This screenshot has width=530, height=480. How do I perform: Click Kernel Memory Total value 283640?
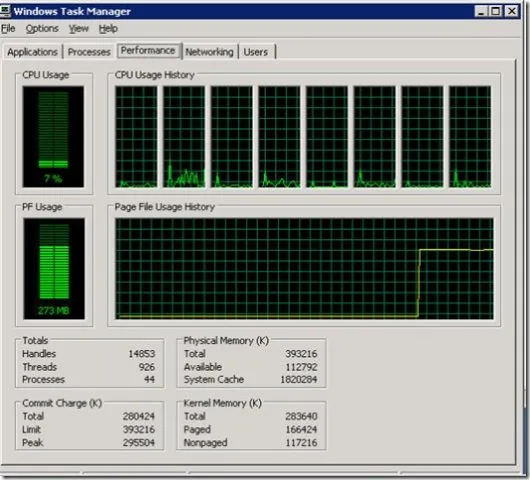pyautogui.click(x=301, y=416)
